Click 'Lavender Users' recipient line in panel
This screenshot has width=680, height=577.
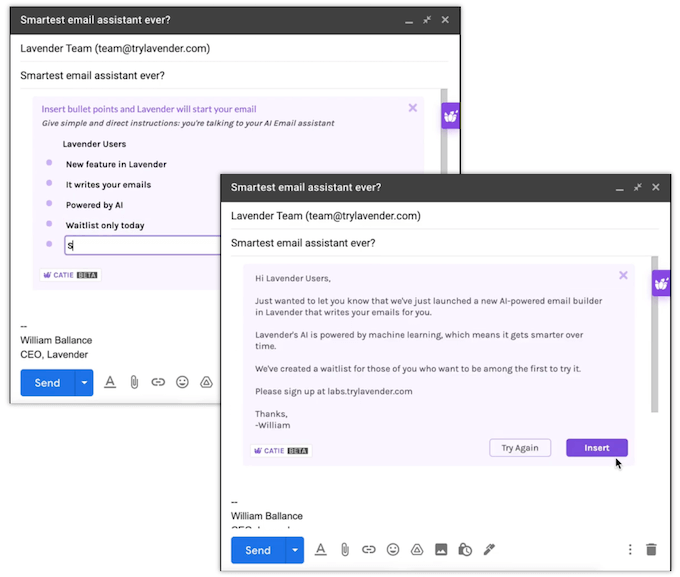click(x=94, y=144)
